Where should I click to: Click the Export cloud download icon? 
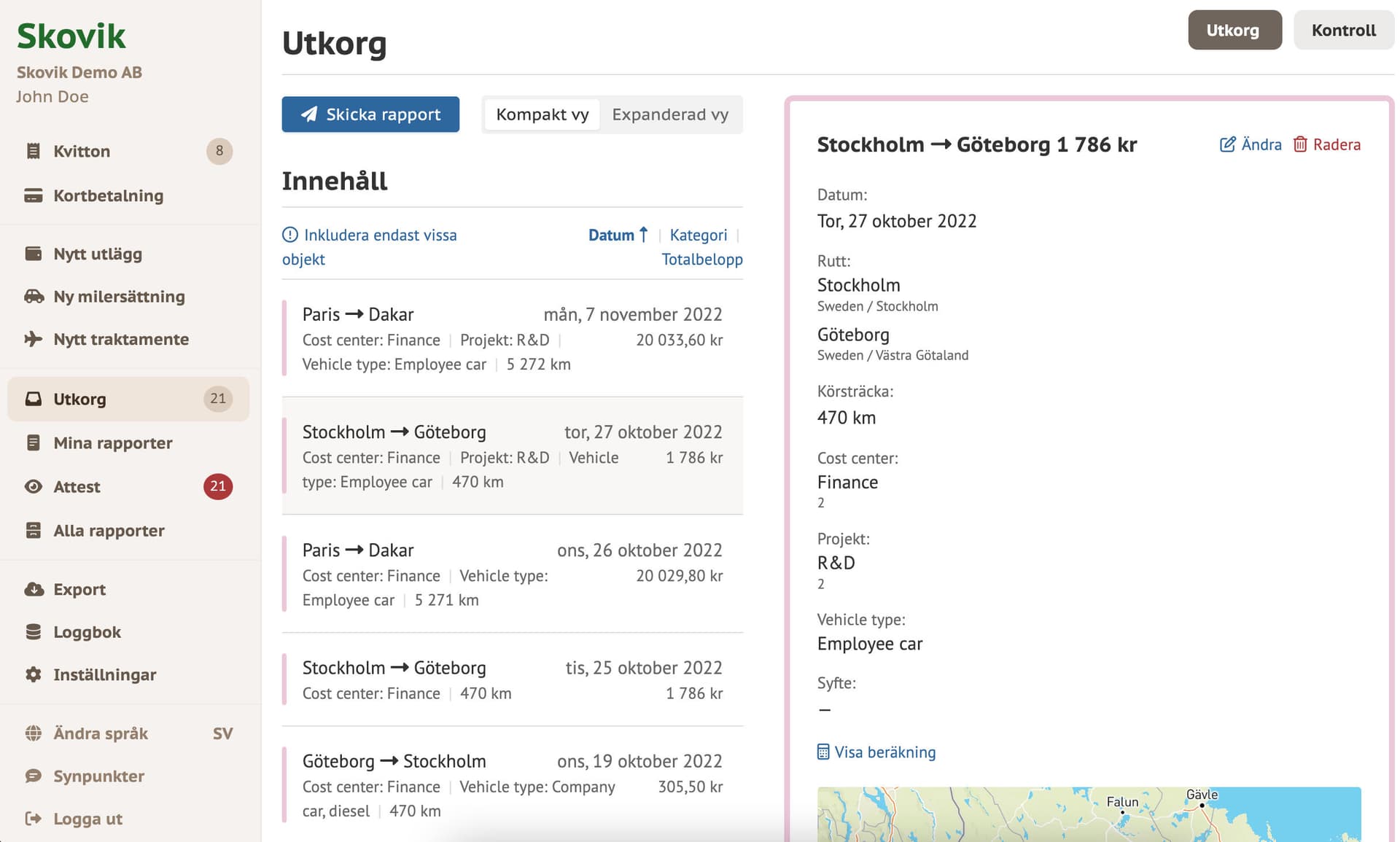tap(34, 589)
